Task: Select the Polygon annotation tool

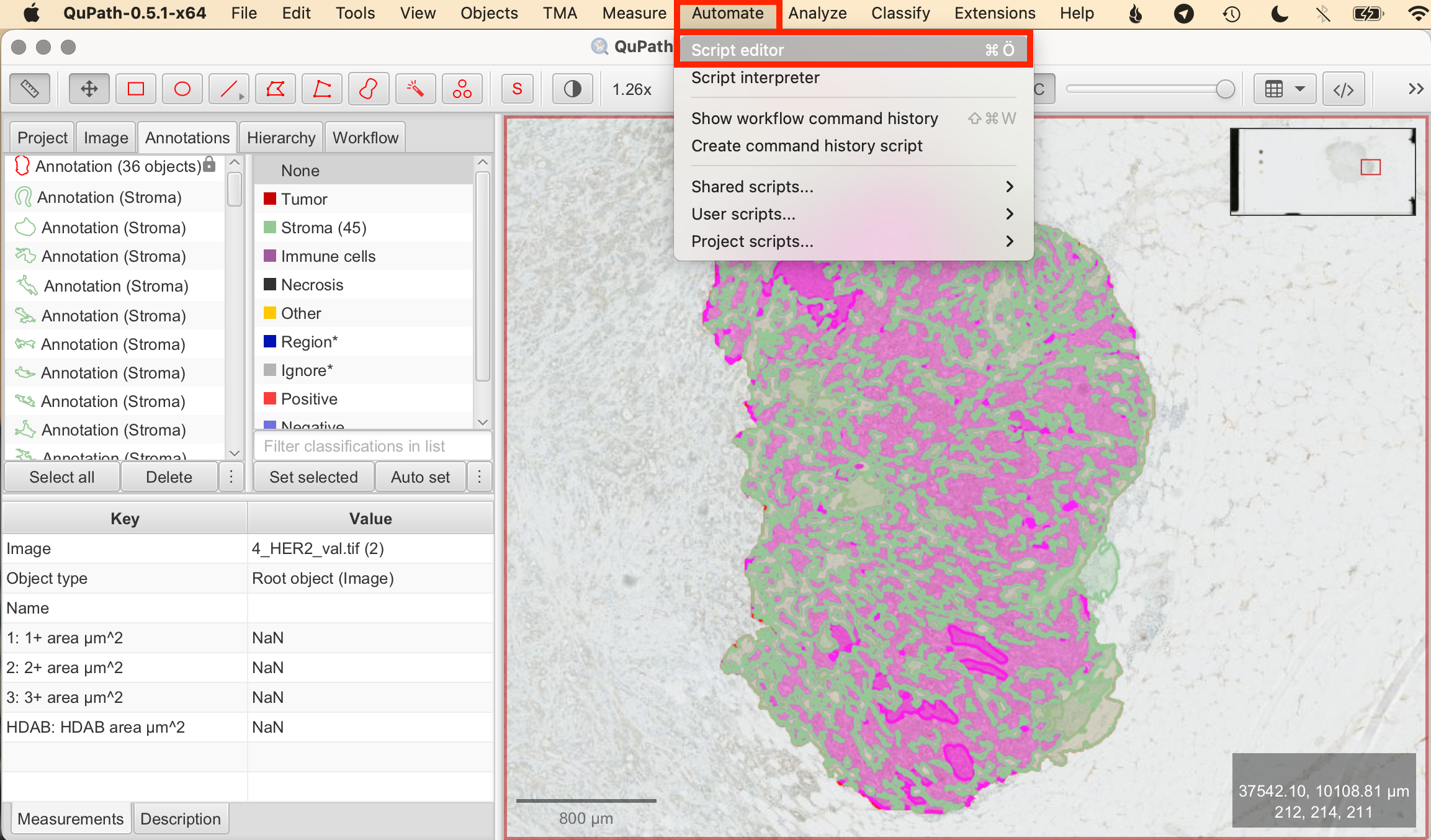Action: click(276, 89)
